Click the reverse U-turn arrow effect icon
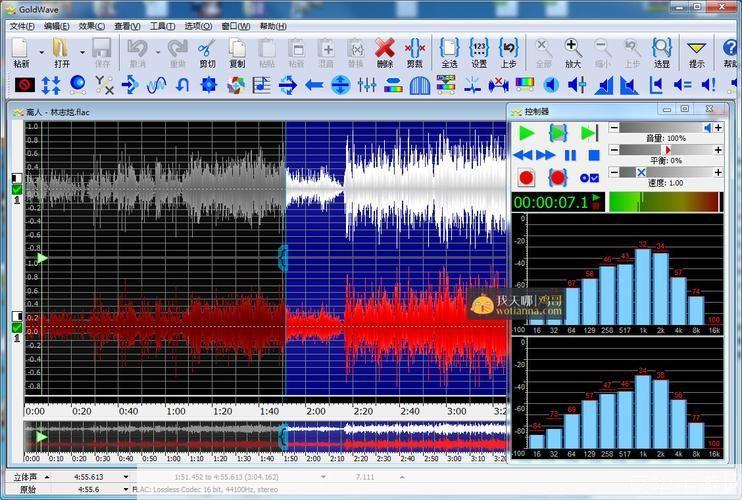 [x=183, y=85]
